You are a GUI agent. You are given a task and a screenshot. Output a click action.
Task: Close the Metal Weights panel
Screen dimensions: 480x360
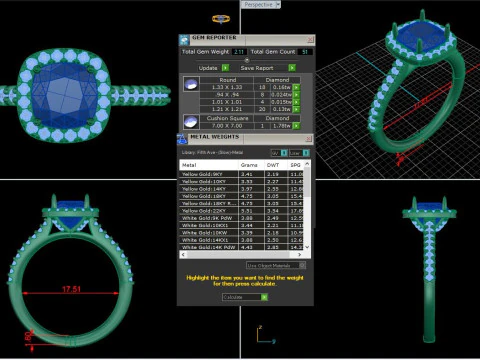[x=309, y=138]
